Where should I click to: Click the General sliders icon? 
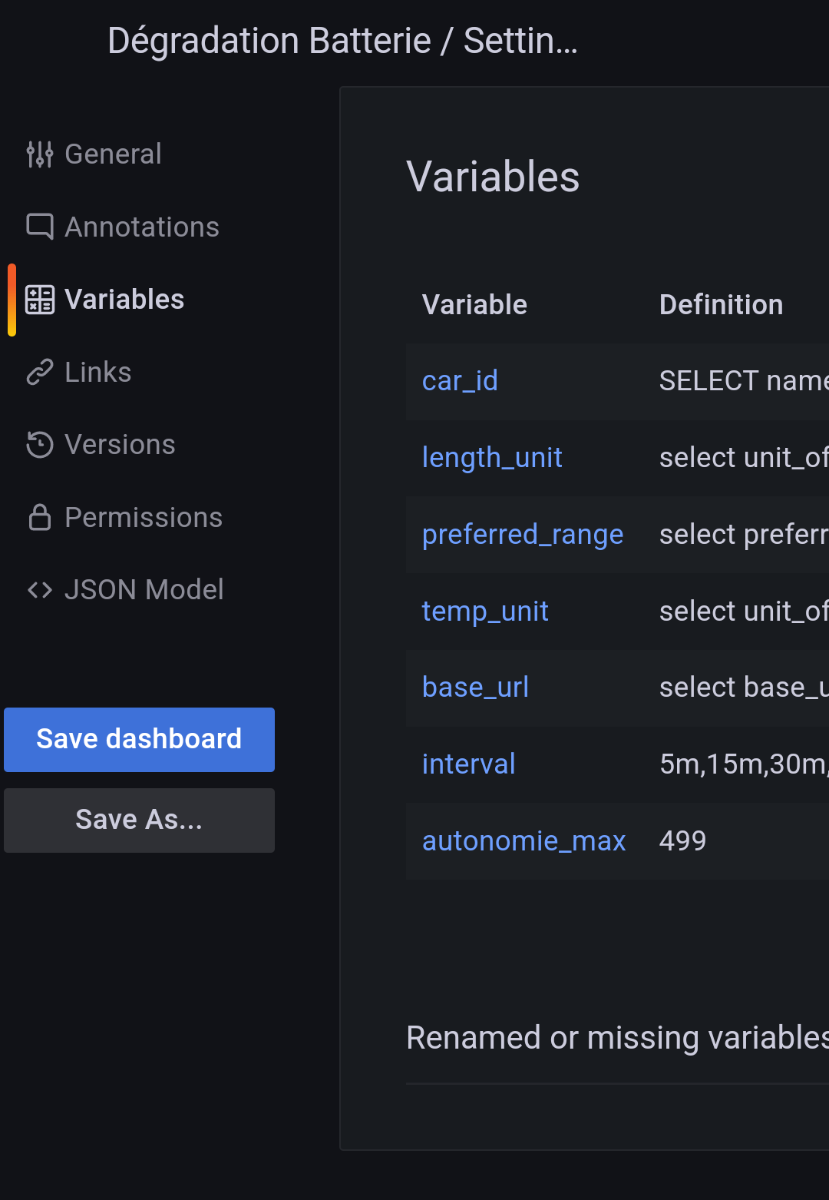click(x=39, y=154)
